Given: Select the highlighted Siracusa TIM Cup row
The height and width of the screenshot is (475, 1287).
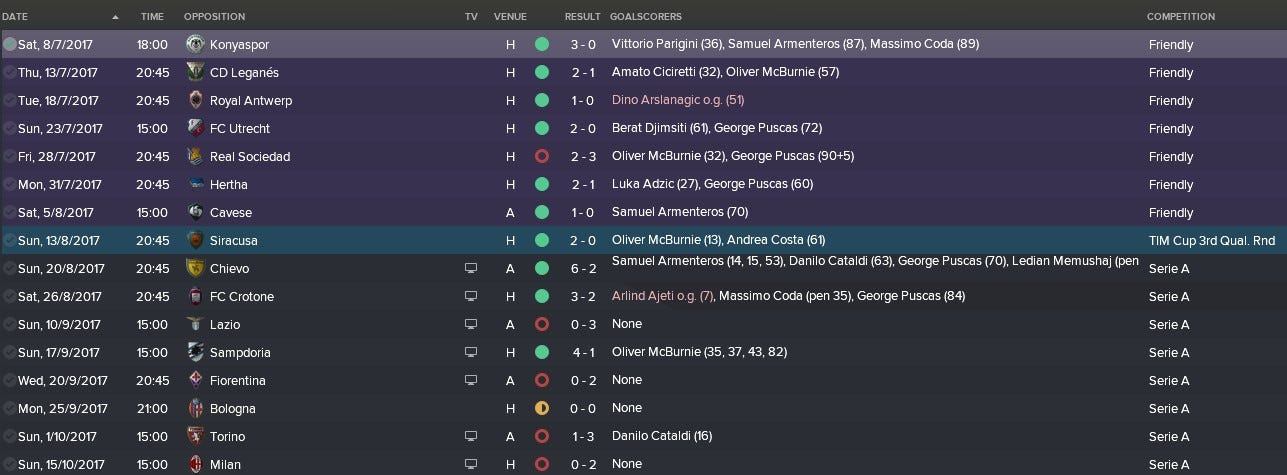Looking at the screenshot, I should pyautogui.click(x=643, y=241).
